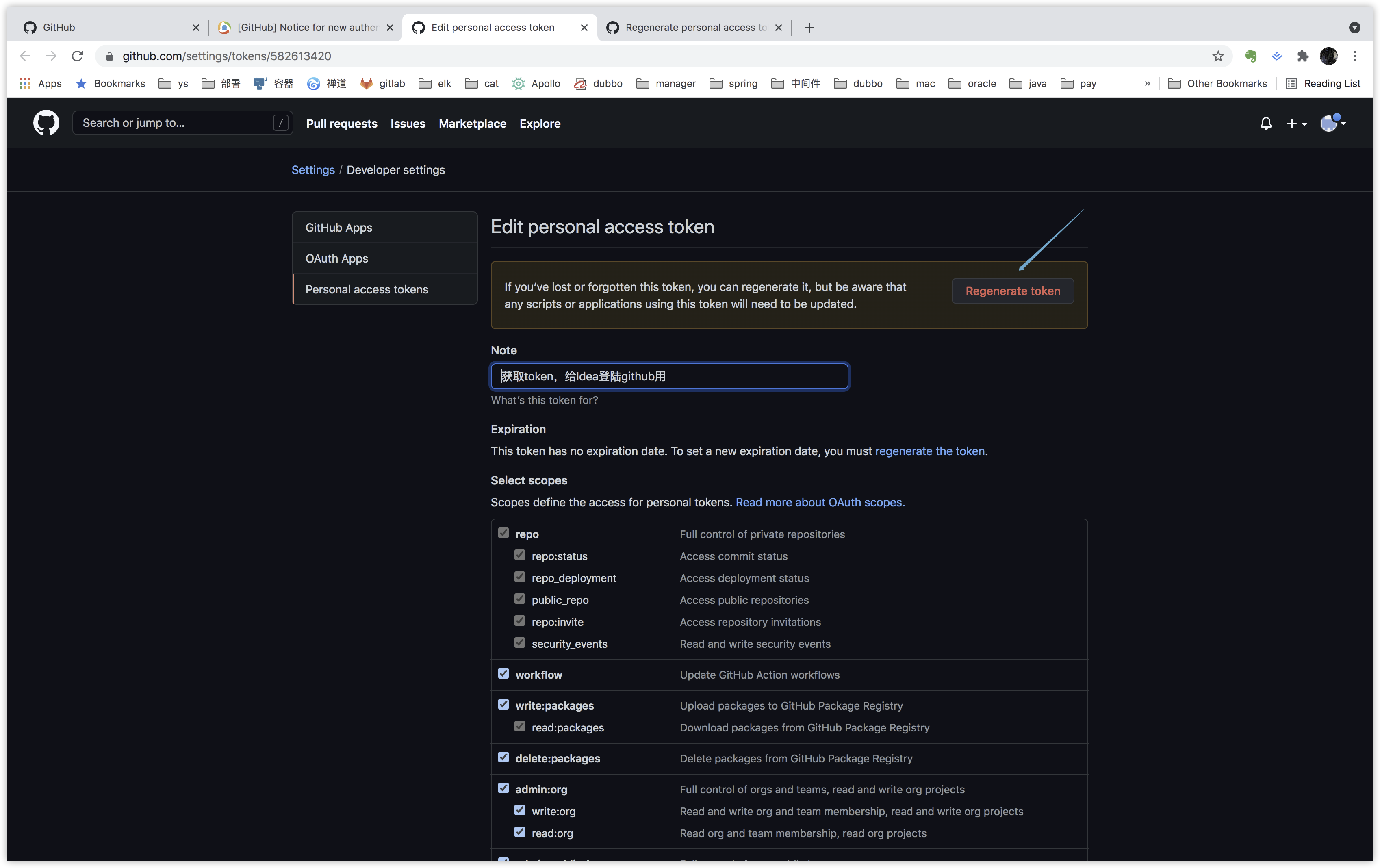
Task: Click the GitHub Octocat logo
Action: [x=46, y=123]
